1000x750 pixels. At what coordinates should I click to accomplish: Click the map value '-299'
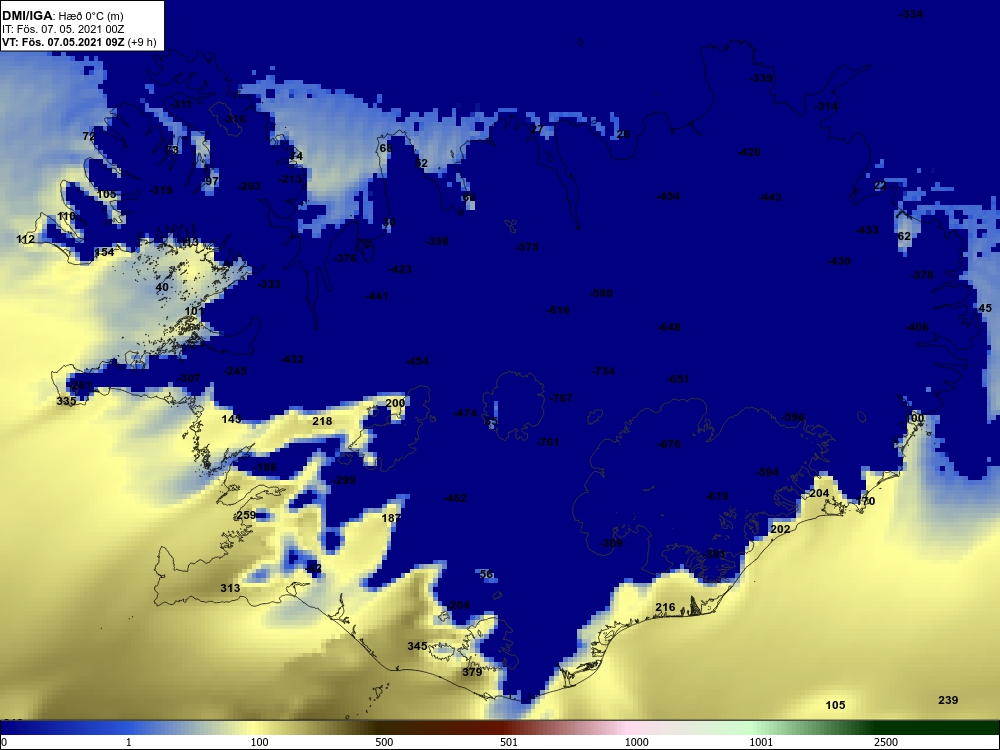click(344, 480)
